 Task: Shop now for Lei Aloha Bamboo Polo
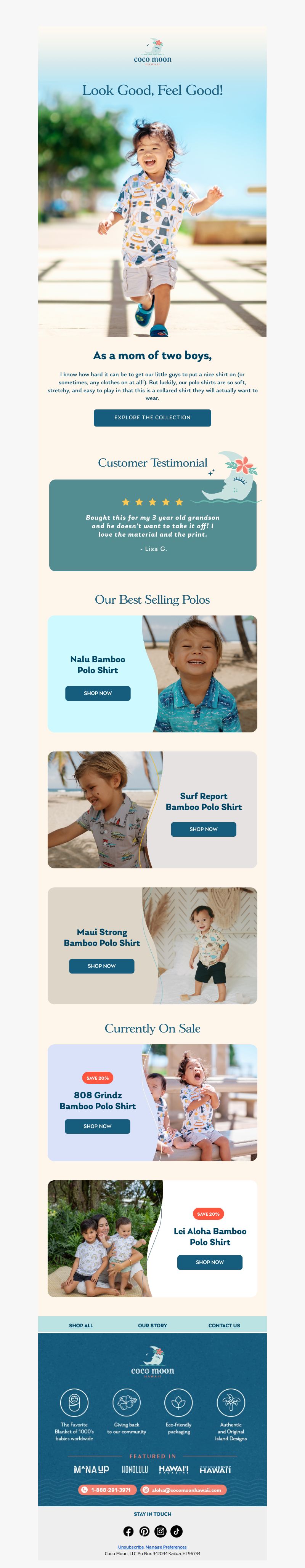pyautogui.click(x=210, y=1262)
